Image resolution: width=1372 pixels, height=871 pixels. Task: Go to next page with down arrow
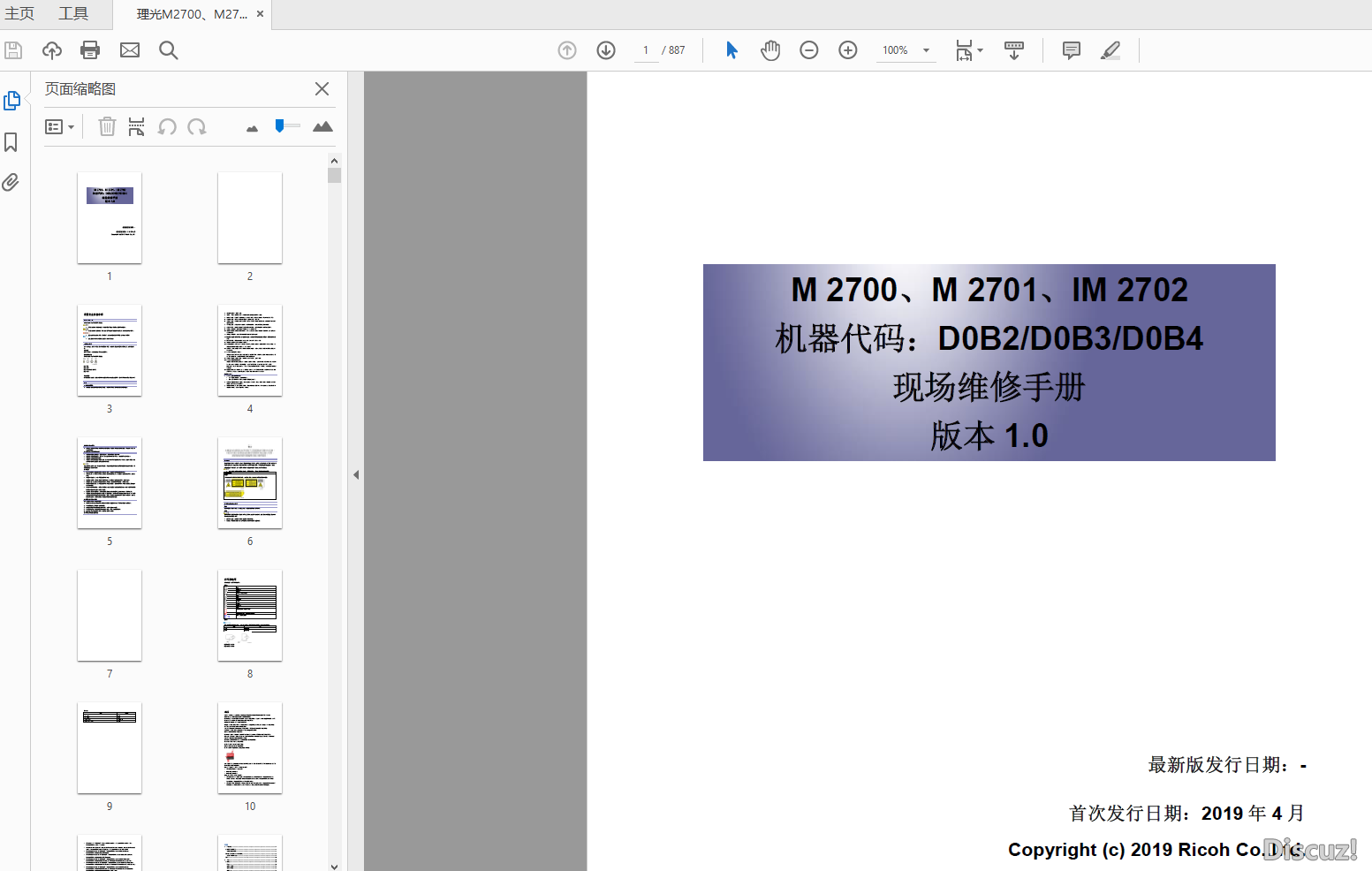click(606, 50)
